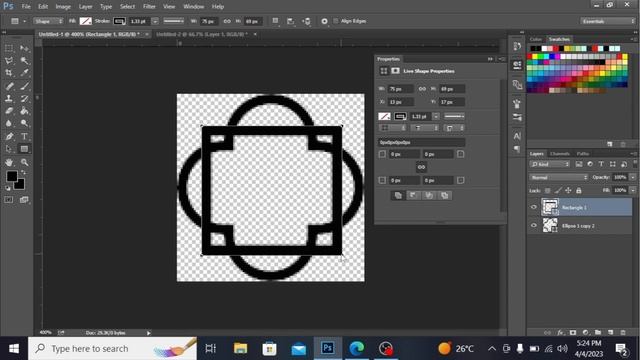Select the History Brush tool
640x360 pixels.
24,98
